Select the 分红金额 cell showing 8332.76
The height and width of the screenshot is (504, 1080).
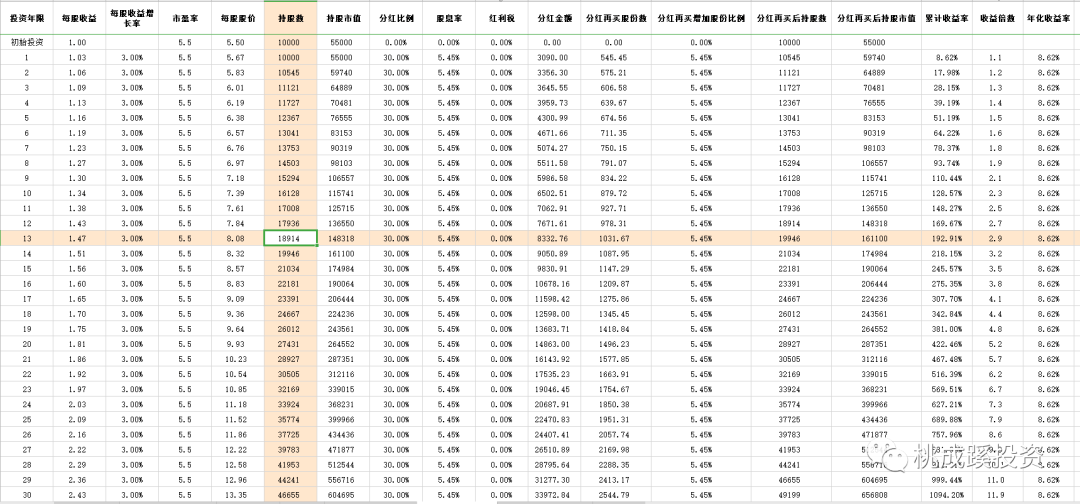coord(552,238)
